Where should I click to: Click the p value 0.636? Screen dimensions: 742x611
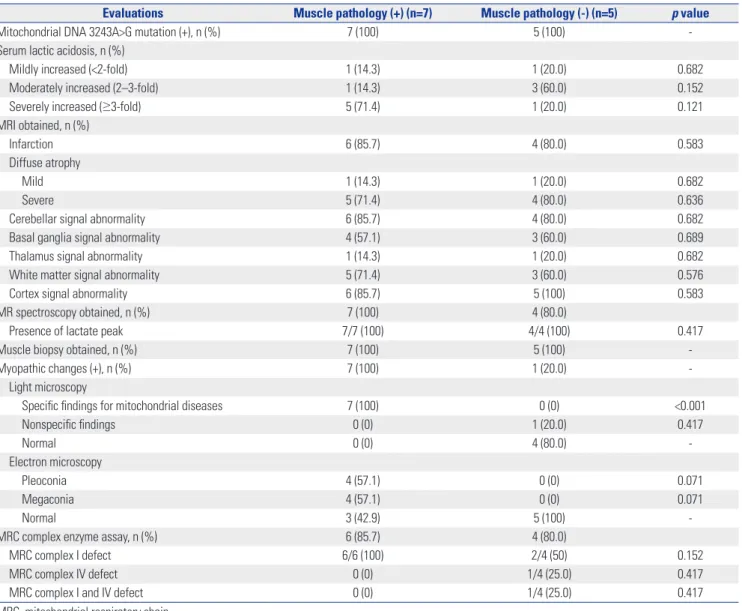pos(690,200)
